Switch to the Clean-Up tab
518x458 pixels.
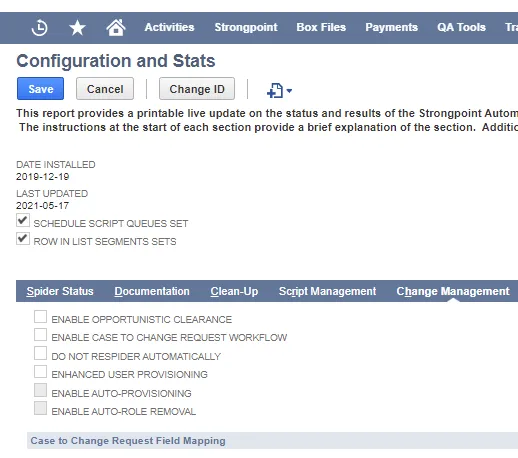pyautogui.click(x=234, y=291)
